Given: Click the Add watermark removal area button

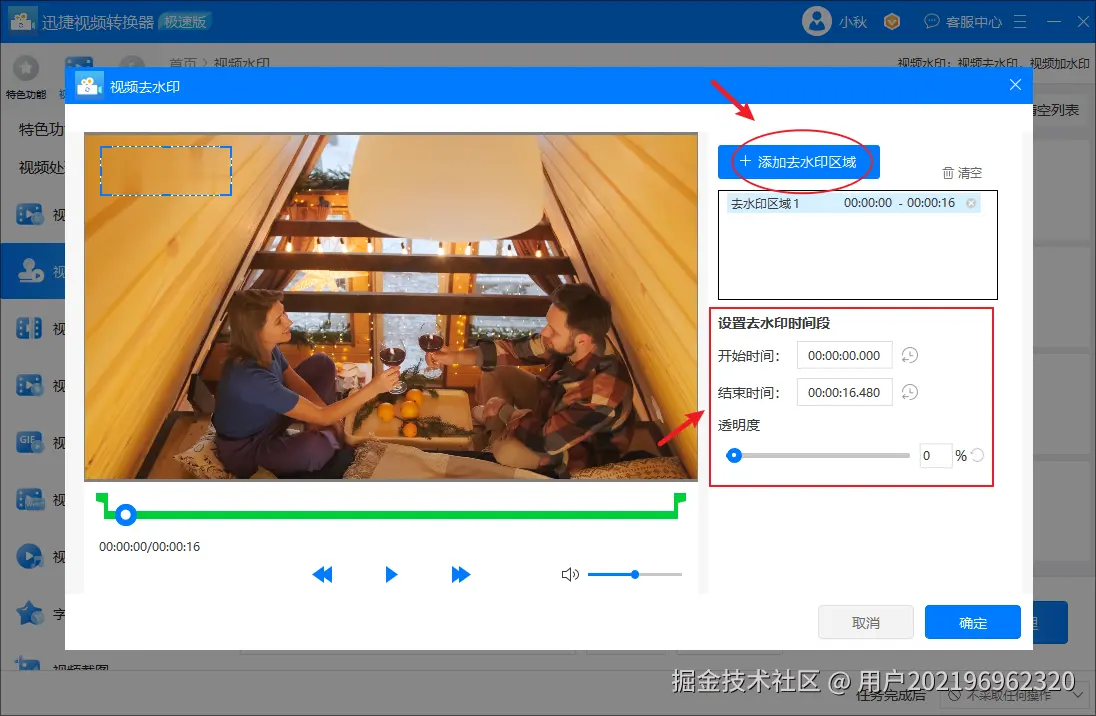Looking at the screenshot, I should pyautogui.click(x=798, y=162).
